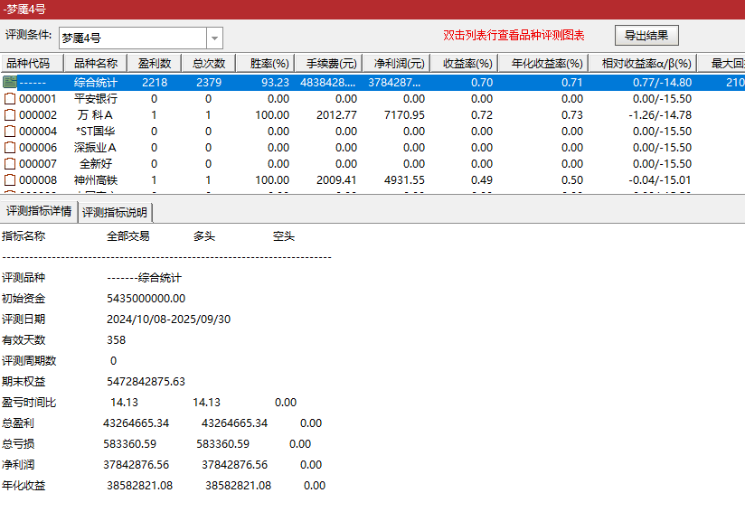Click the 净利润 indicator label in the details panel
The height and width of the screenshot is (510, 745).
click(18, 465)
